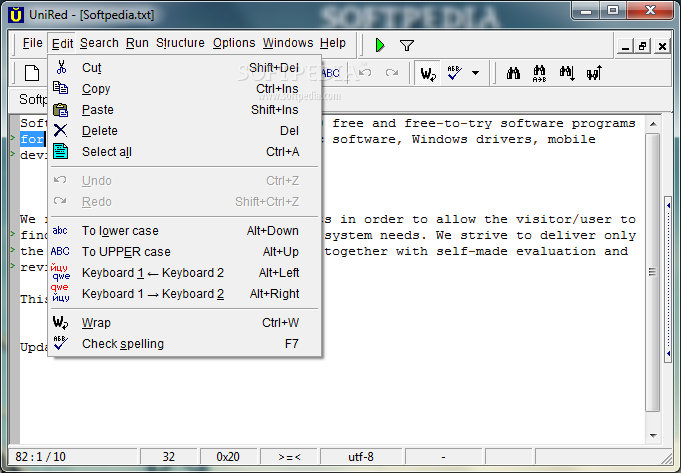Click the vertical scrollbar thumb
The height and width of the screenshot is (473, 681).
point(652,272)
